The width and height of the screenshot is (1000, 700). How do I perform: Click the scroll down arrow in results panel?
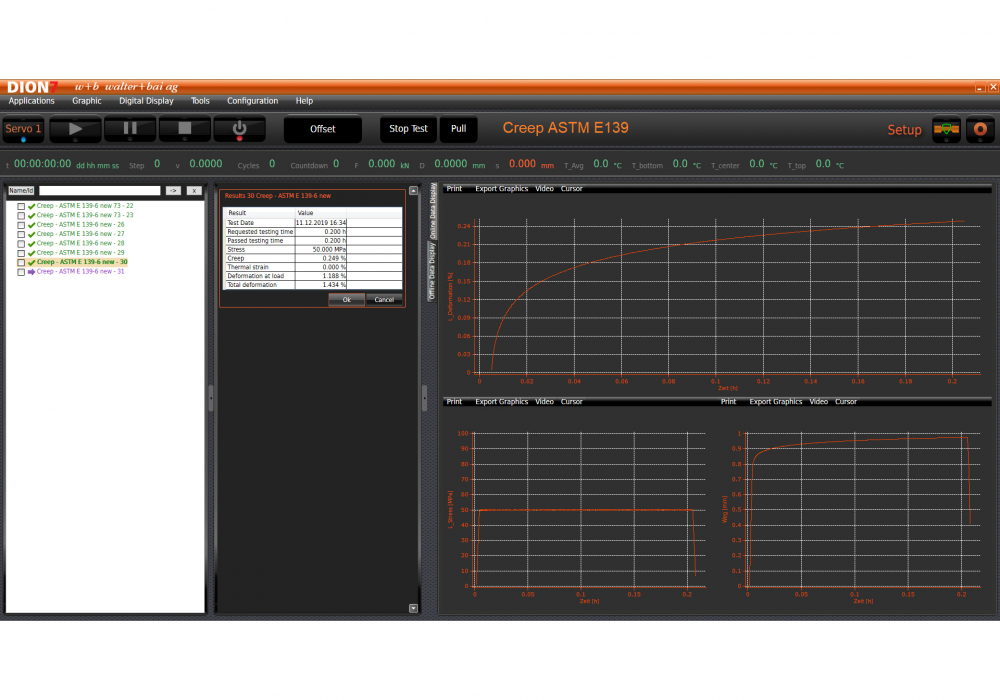(x=413, y=608)
